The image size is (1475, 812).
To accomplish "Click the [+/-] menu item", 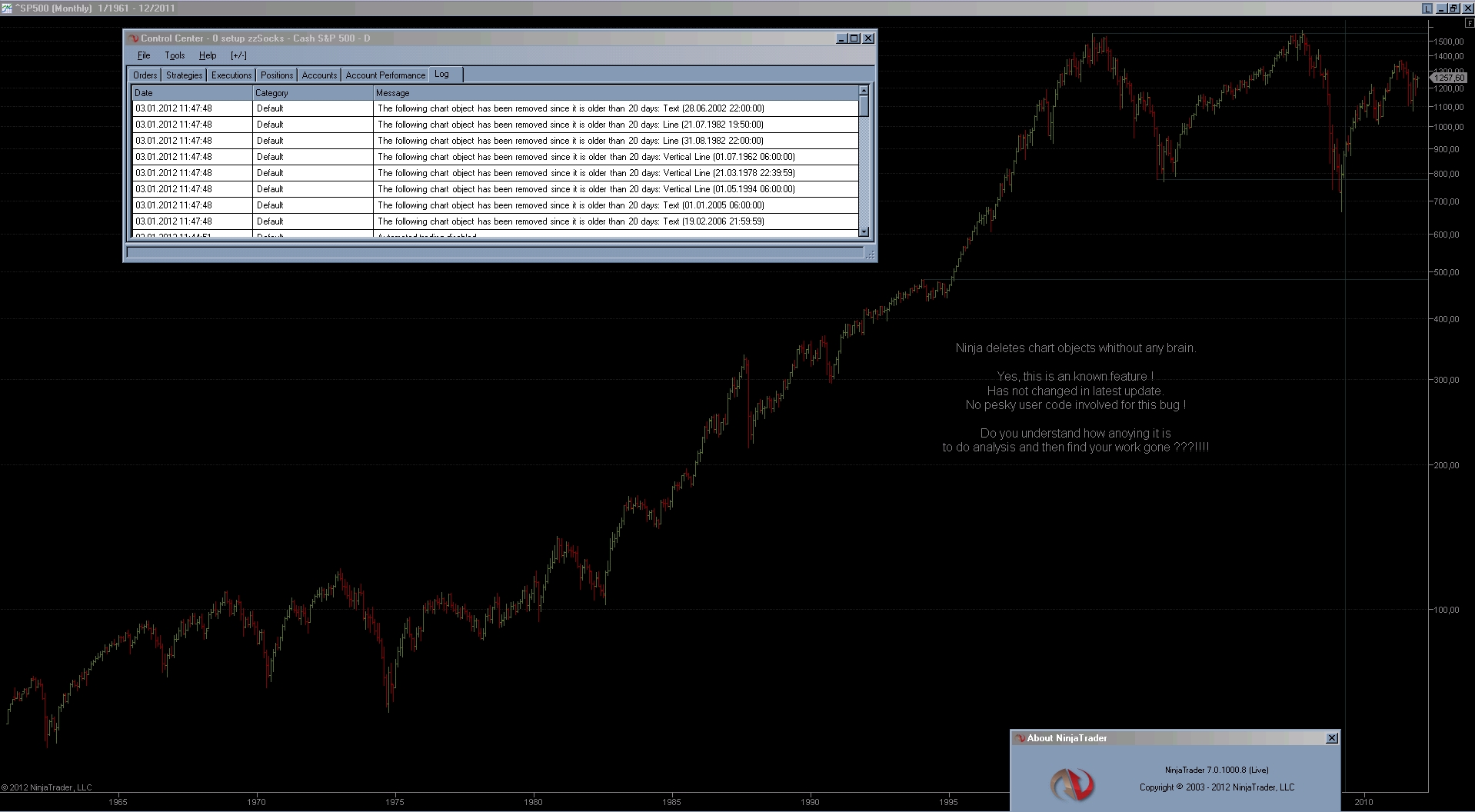I will pos(238,55).
